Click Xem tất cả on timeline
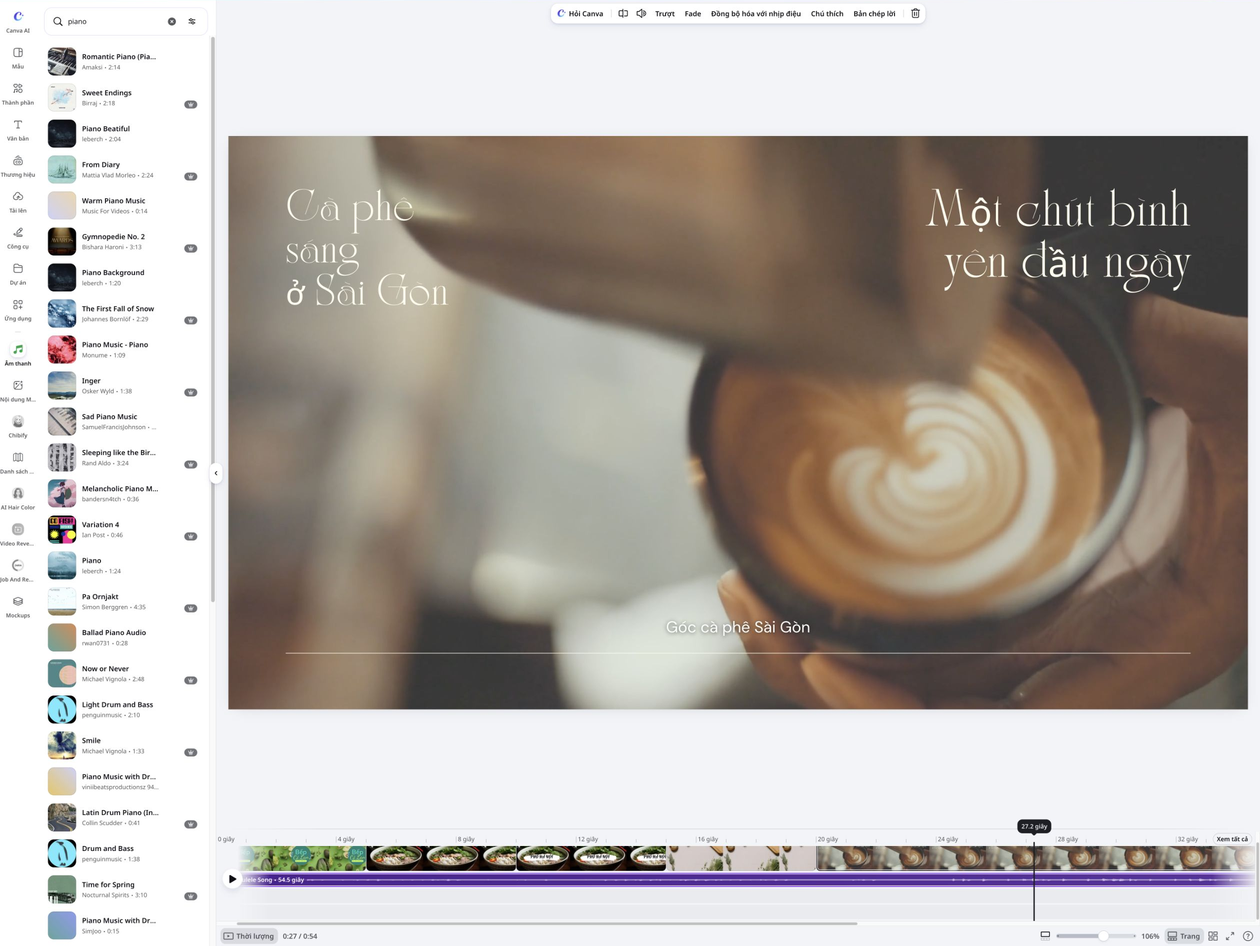The image size is (1260, 946). pos(1231,839)
